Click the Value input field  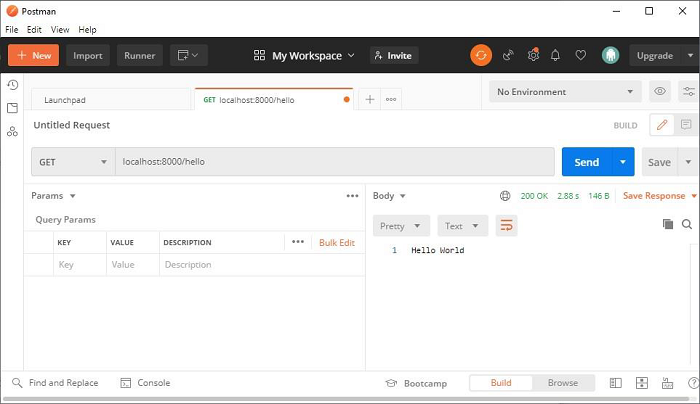pos(133,265)
